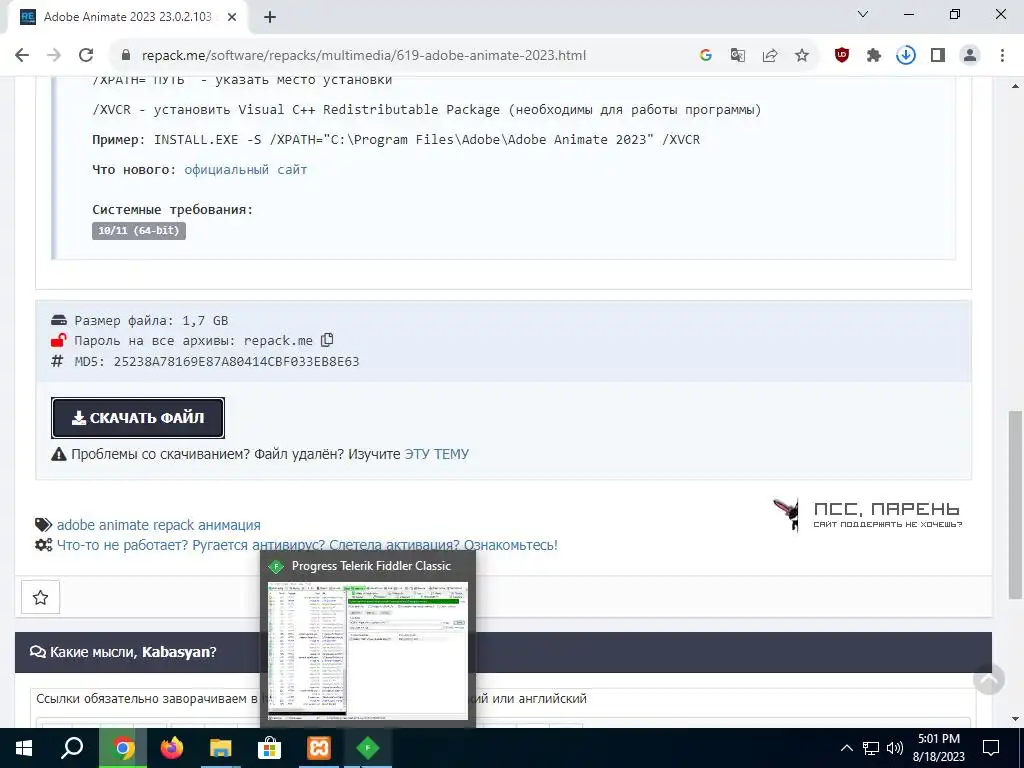Bookmark this page with star icon
Screen dimensions: 1024x768
[x=802, y=56]
